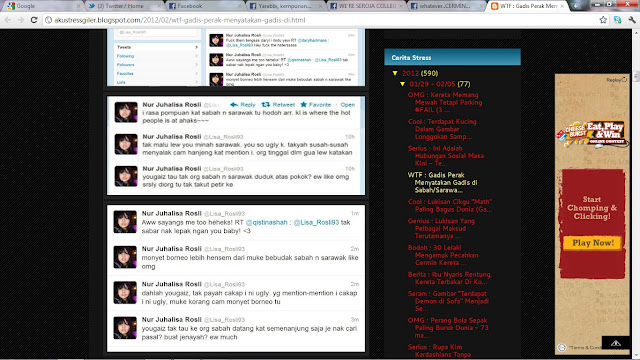Click avatar beside 'tak malu lew' tweet
The height and width of the screenshot is (360, 640).
[x=126, y=144]
